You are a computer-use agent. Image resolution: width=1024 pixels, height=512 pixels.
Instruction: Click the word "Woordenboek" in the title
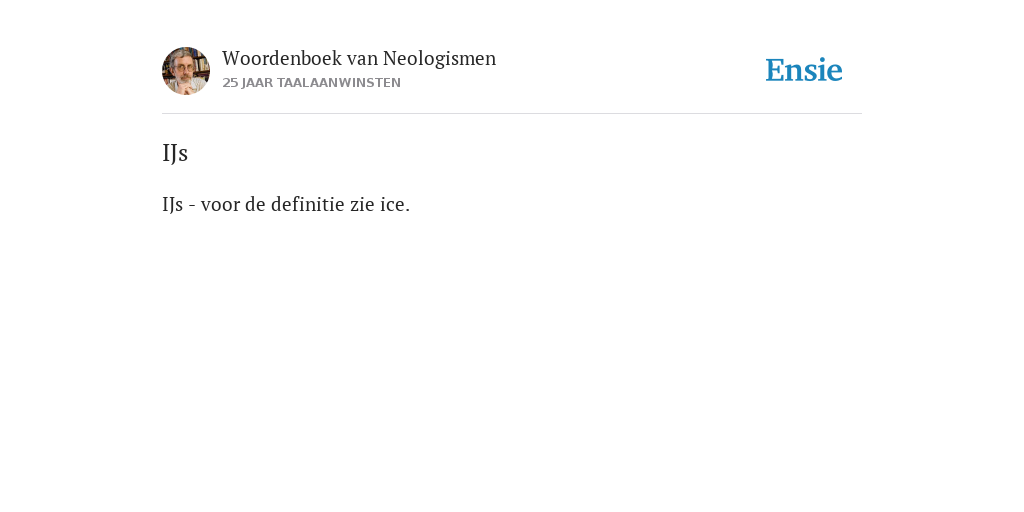click(x=281, y=59)
